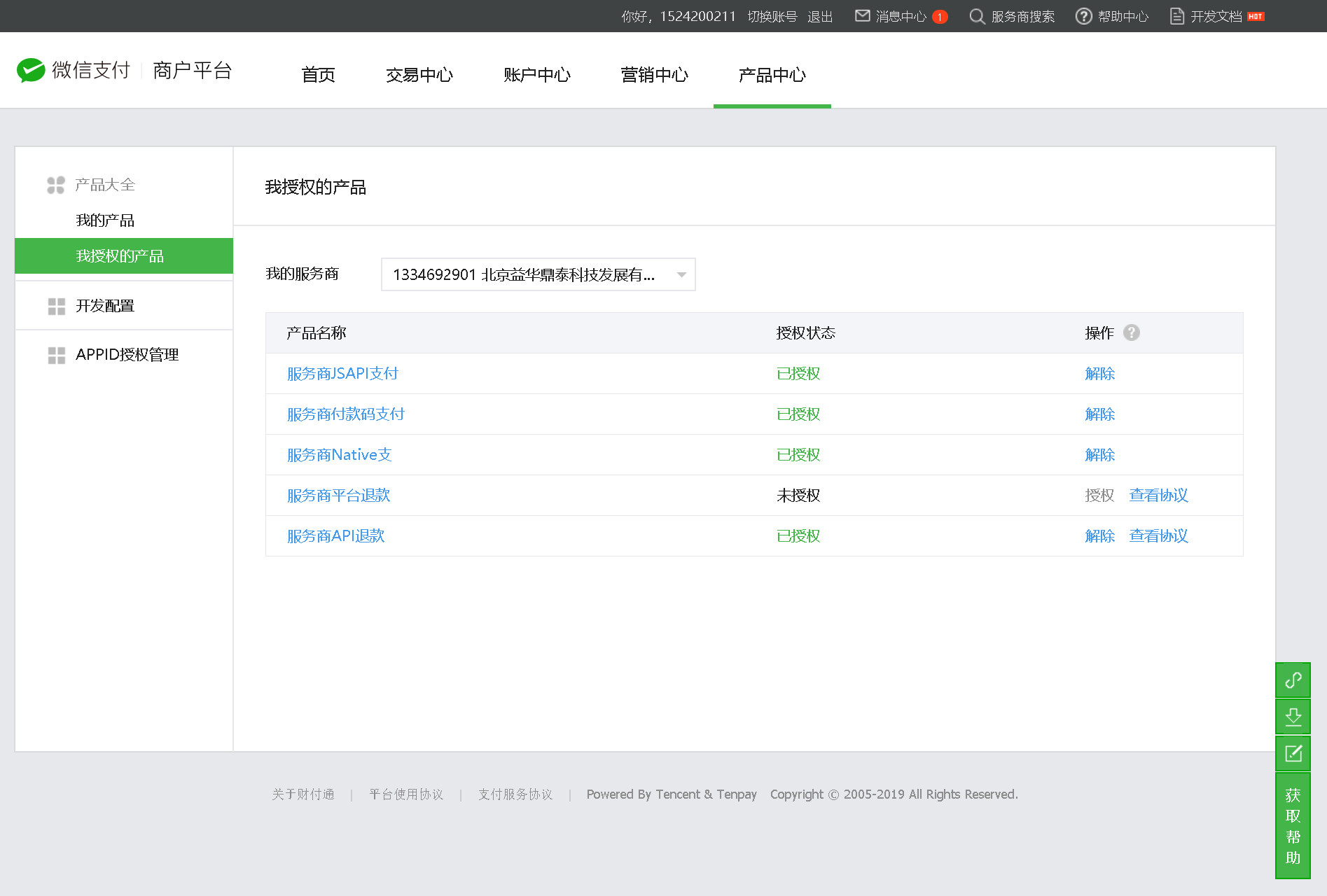1327x896 pixels.
Task: Open the 开发配置 sidebar section
Action: tap(105, 306)
